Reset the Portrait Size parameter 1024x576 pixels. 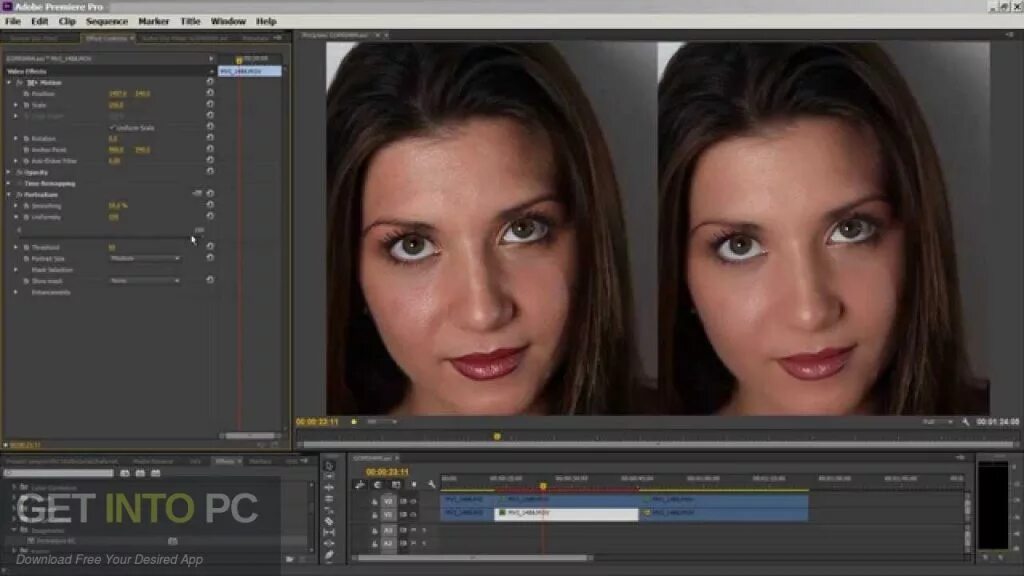pyautogui.click(x=210, y=257)
